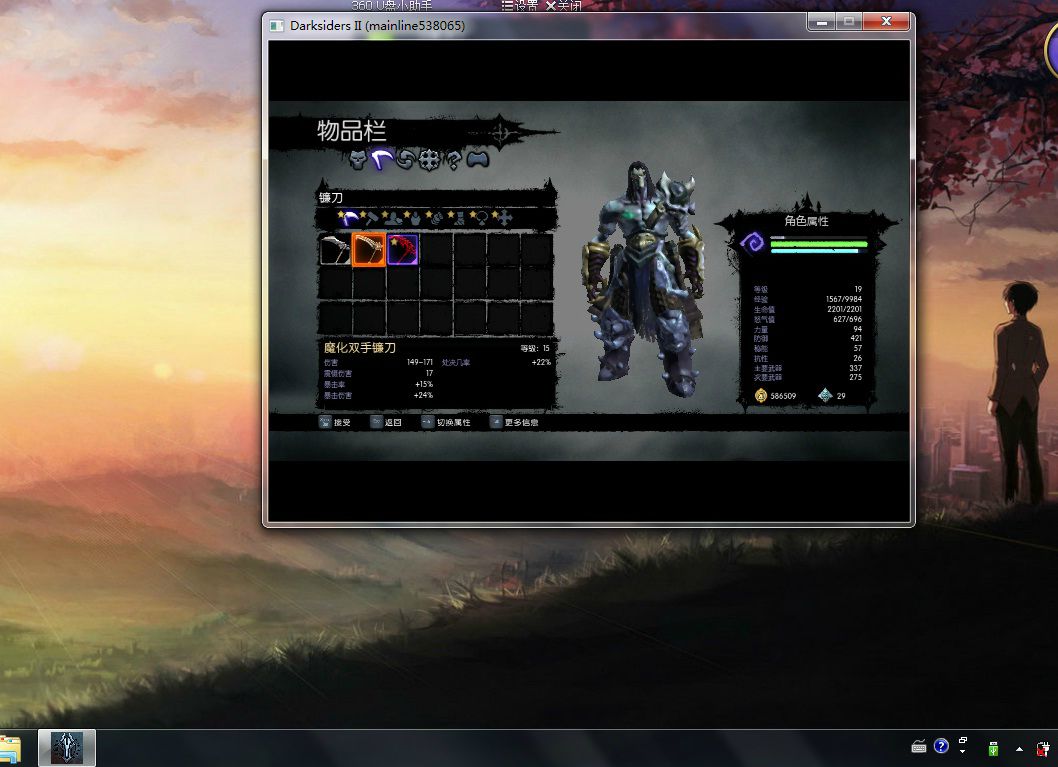Select the talisman necklace category icon
Image resolution: width=1058 pixels, height=767 pixels.
pyautogui.click(x=480, y=218)
